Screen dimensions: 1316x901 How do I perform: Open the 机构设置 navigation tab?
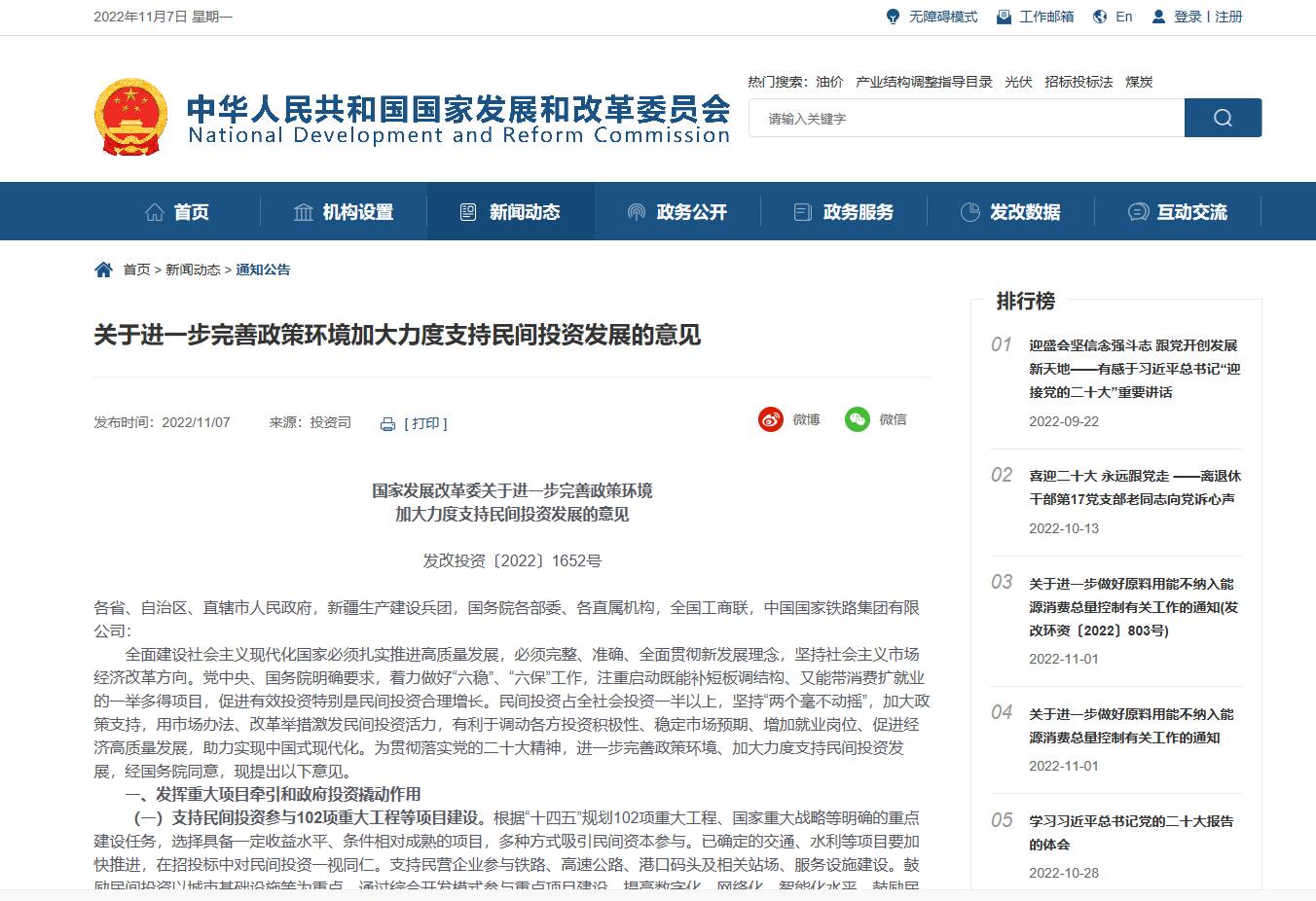tap(344, 212)
